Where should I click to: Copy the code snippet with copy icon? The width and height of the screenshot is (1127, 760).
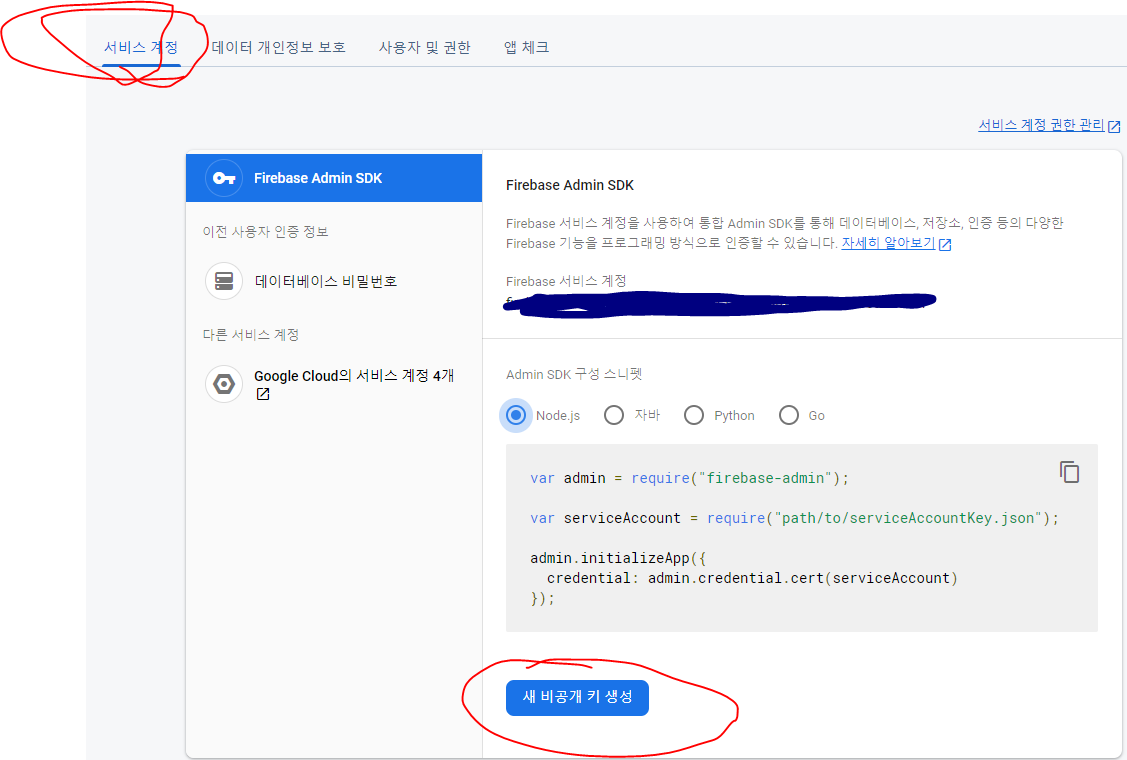tap(1069, 472)
